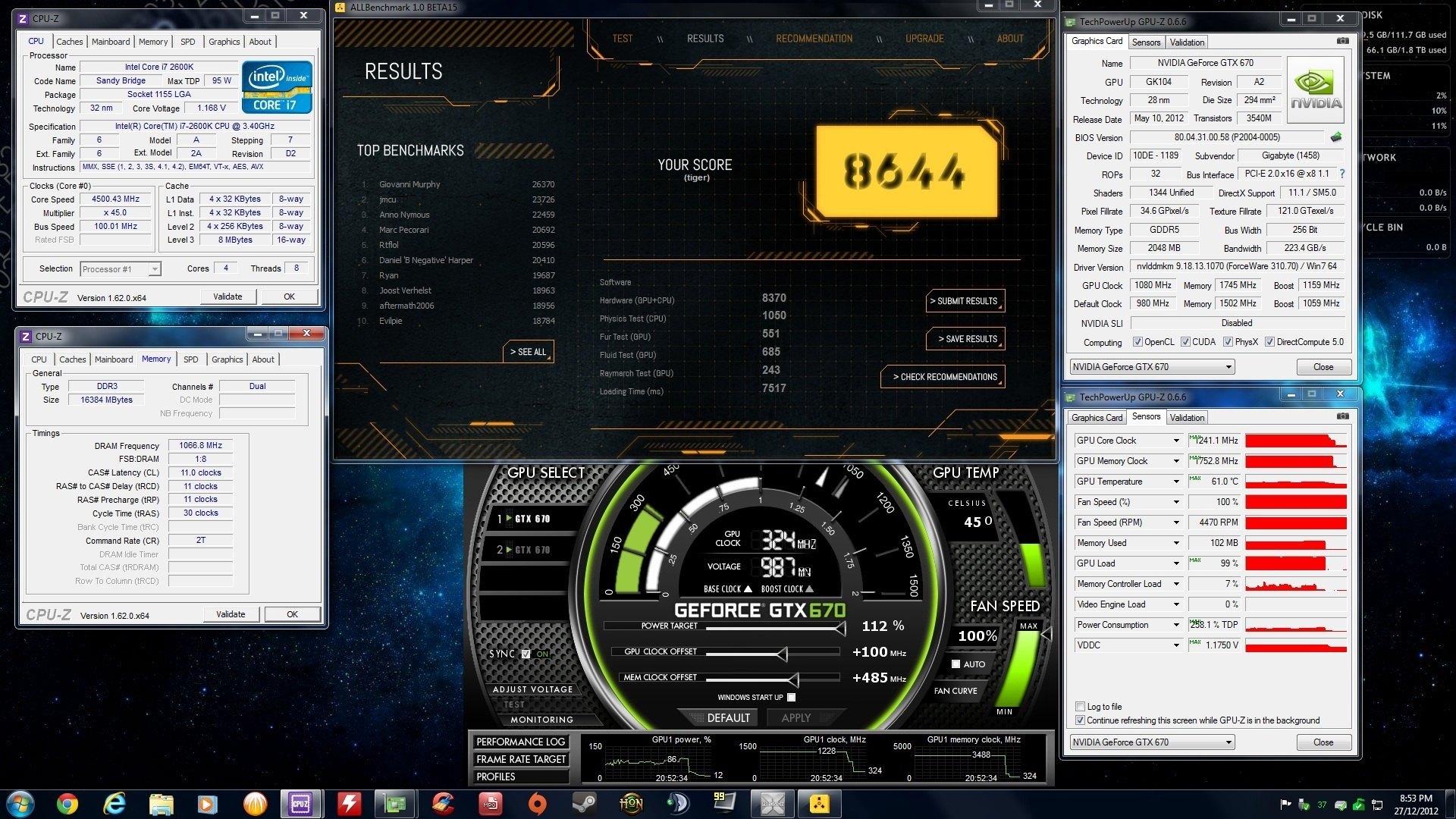This screenshot has width=1456, height=819.
Task: Open Origin from the taskbar
Action: coord(537,804)
